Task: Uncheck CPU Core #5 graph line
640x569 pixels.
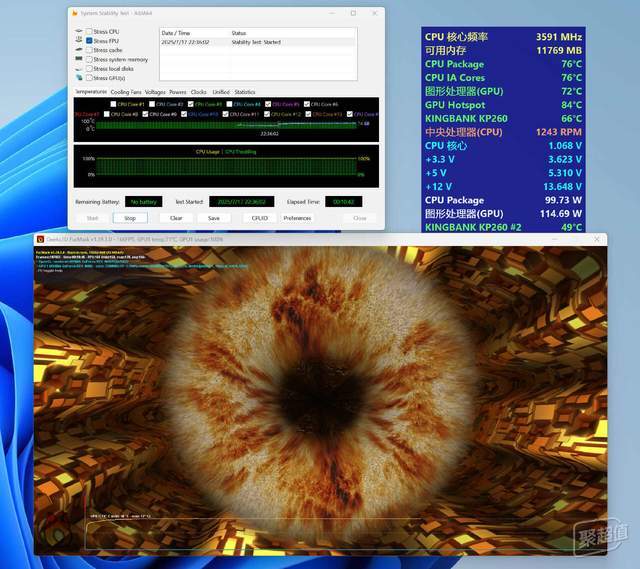Action: (x=268, y=104)
